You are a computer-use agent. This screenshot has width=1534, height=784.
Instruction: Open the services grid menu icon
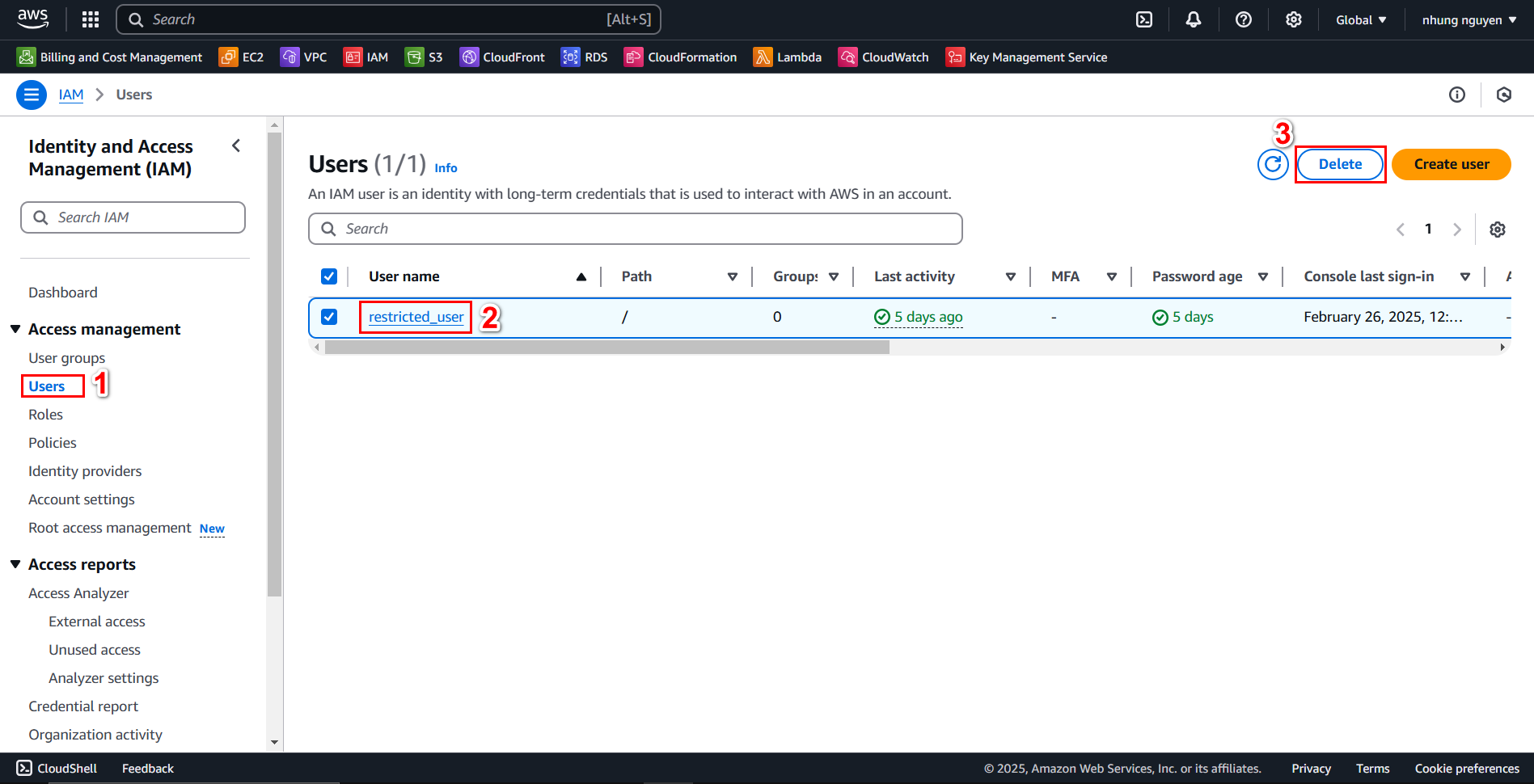pyautogui.click(x=91, y=19)
